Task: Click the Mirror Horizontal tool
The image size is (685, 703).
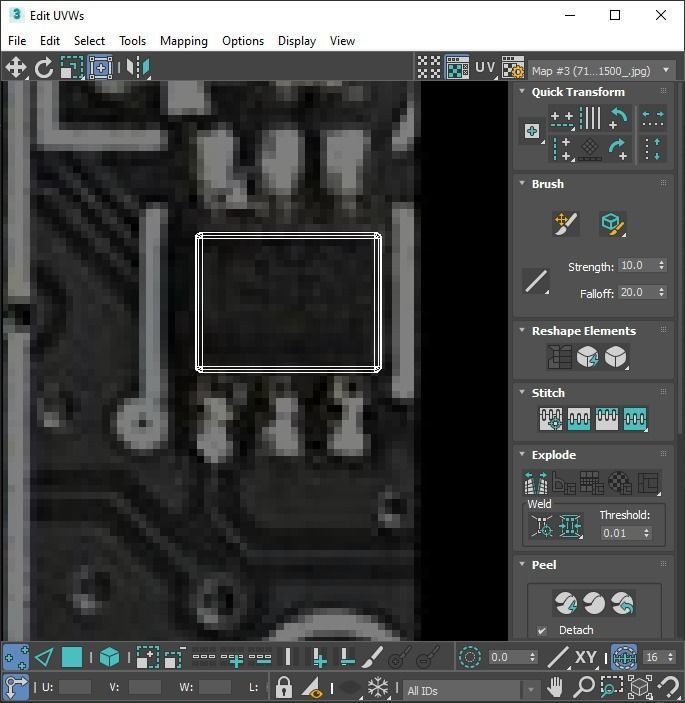Action: (x=138, y=68)
